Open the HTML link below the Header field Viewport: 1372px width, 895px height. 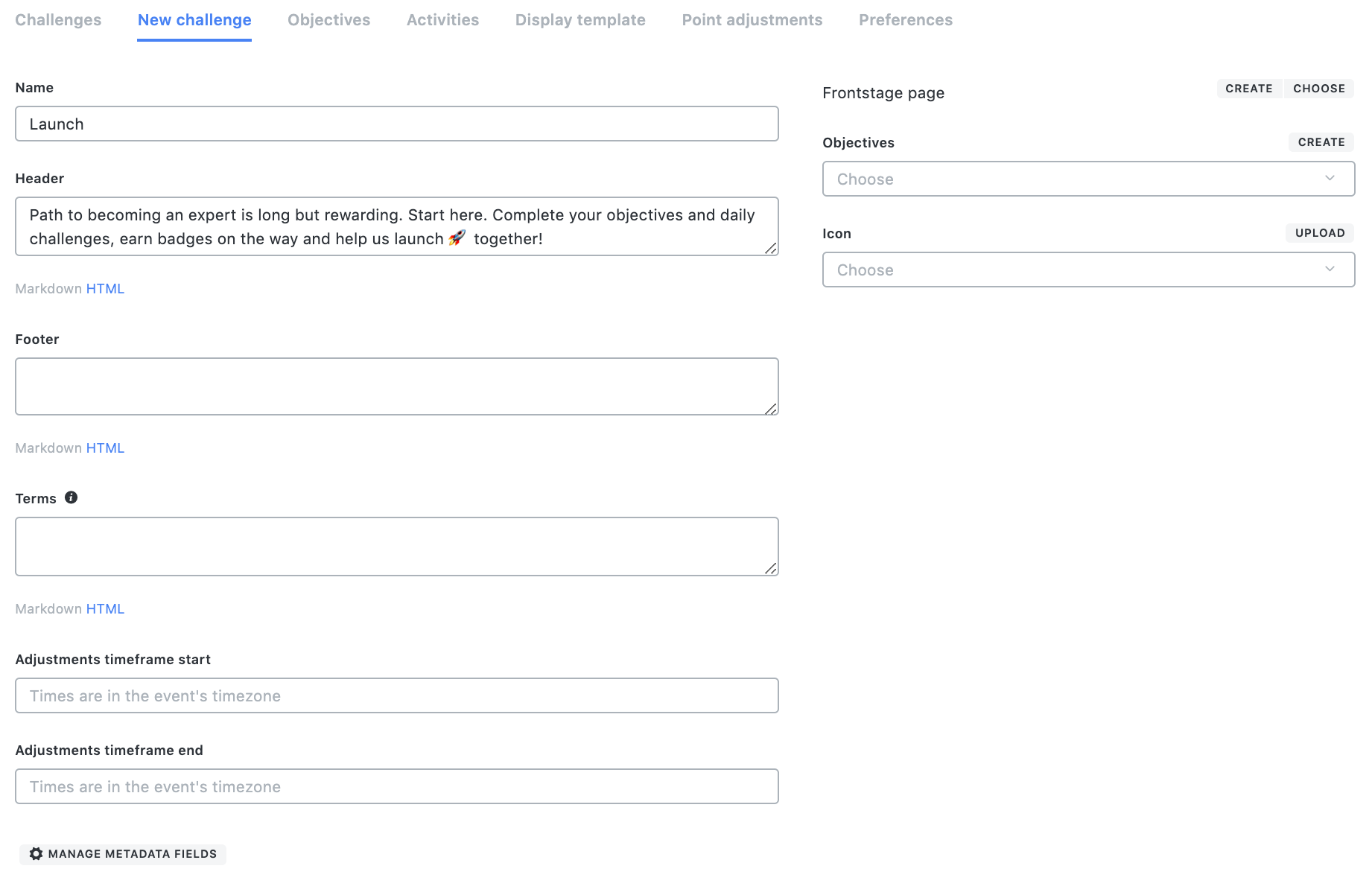[105, 288]
